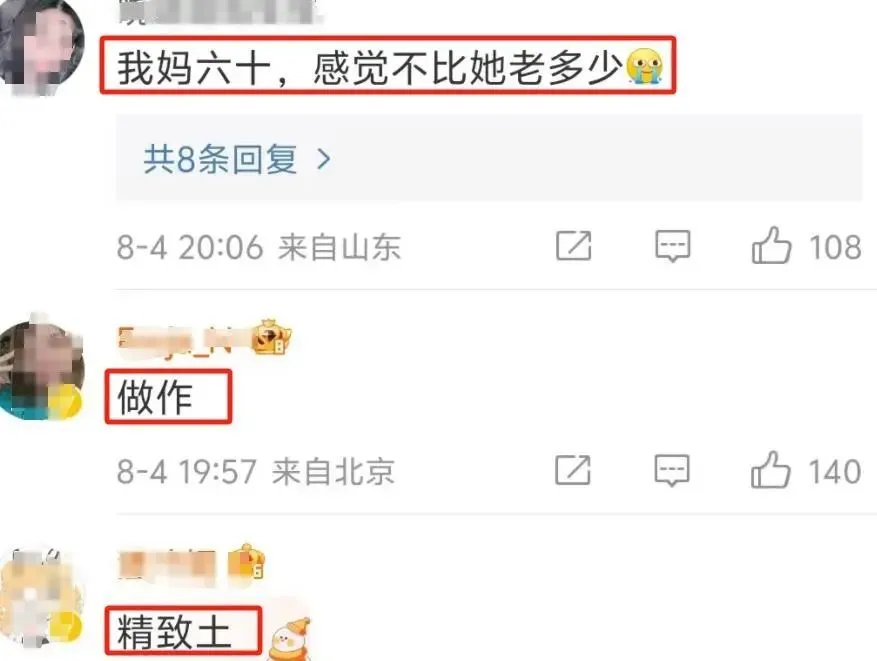This screenshot has width=877, height=661.
Task: Open the third commenter's blurred username
Action: click(x=166, y=564)
